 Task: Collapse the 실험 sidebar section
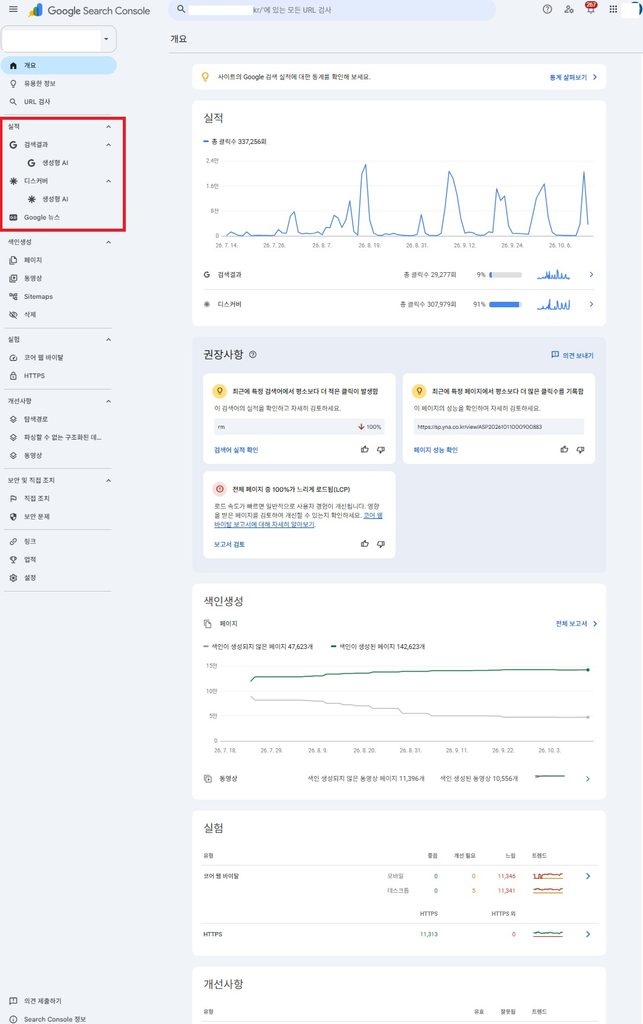(x=108, y=340)
